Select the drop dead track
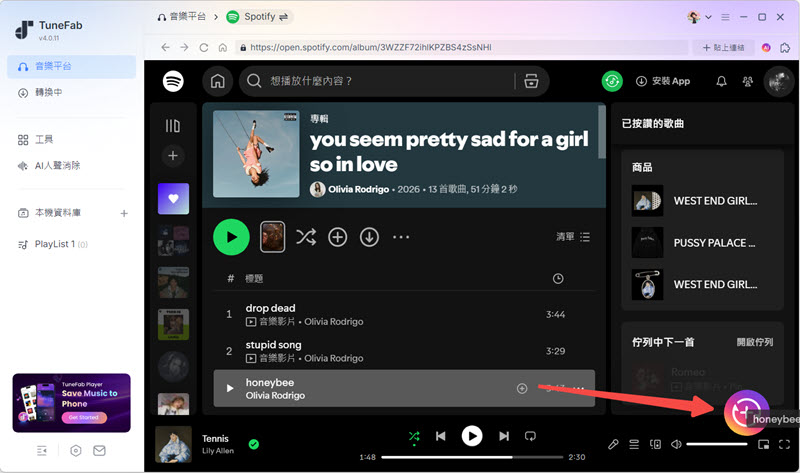This screenshot has height=473, width=800. pyautogui.click(x=404, y=314)
